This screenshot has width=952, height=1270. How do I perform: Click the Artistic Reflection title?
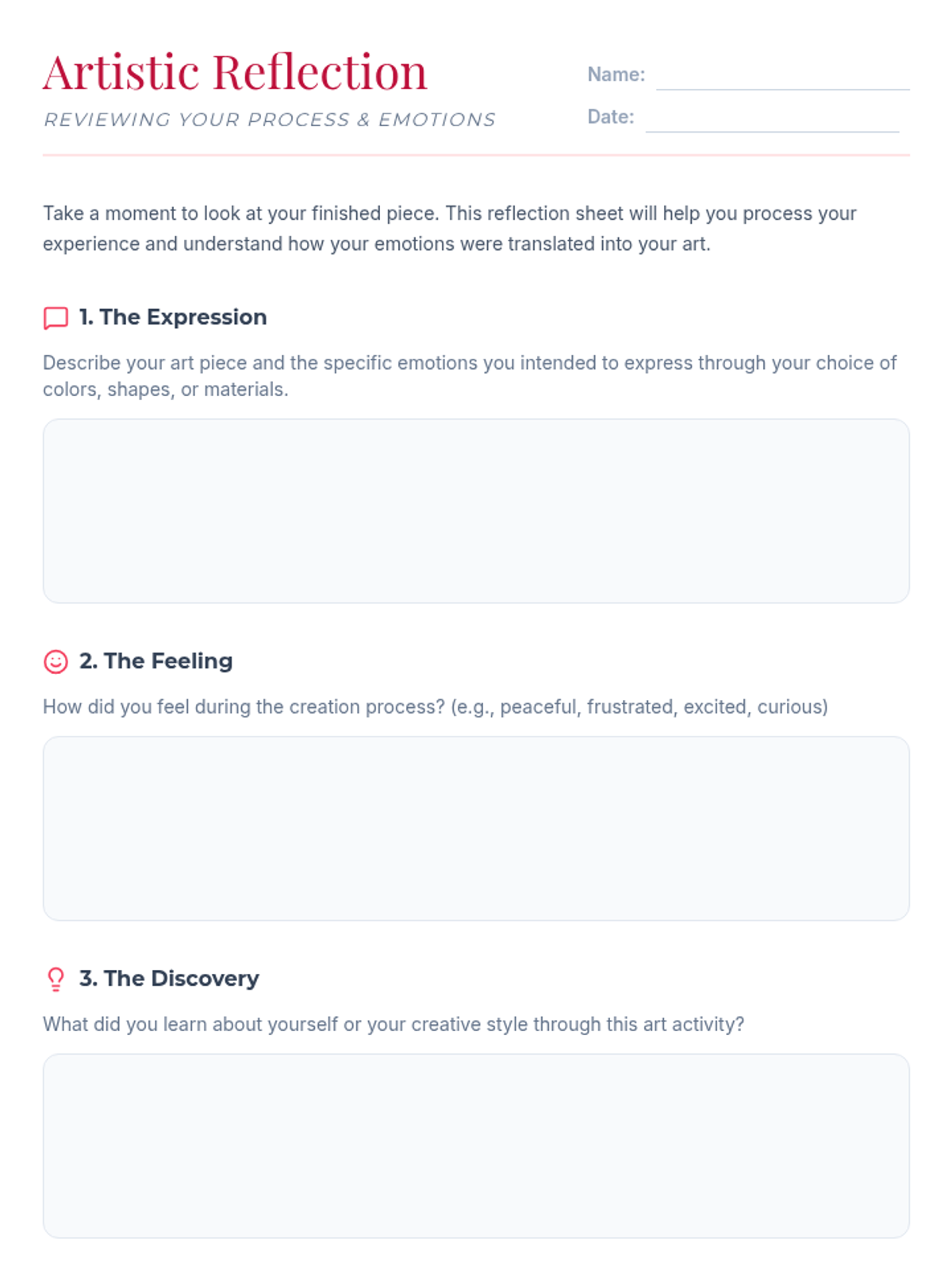point(235,72)
